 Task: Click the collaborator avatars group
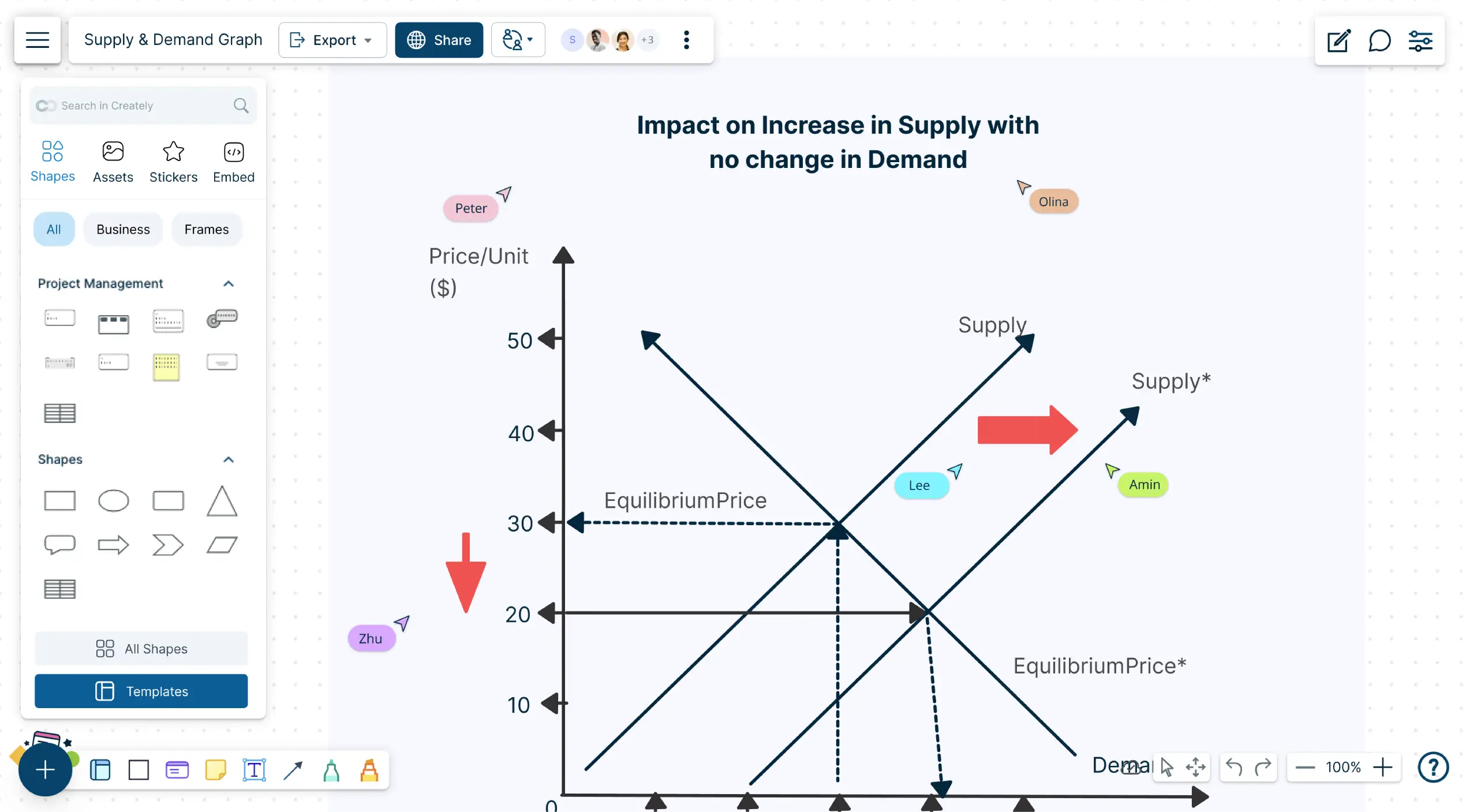(x=611, y=40)
